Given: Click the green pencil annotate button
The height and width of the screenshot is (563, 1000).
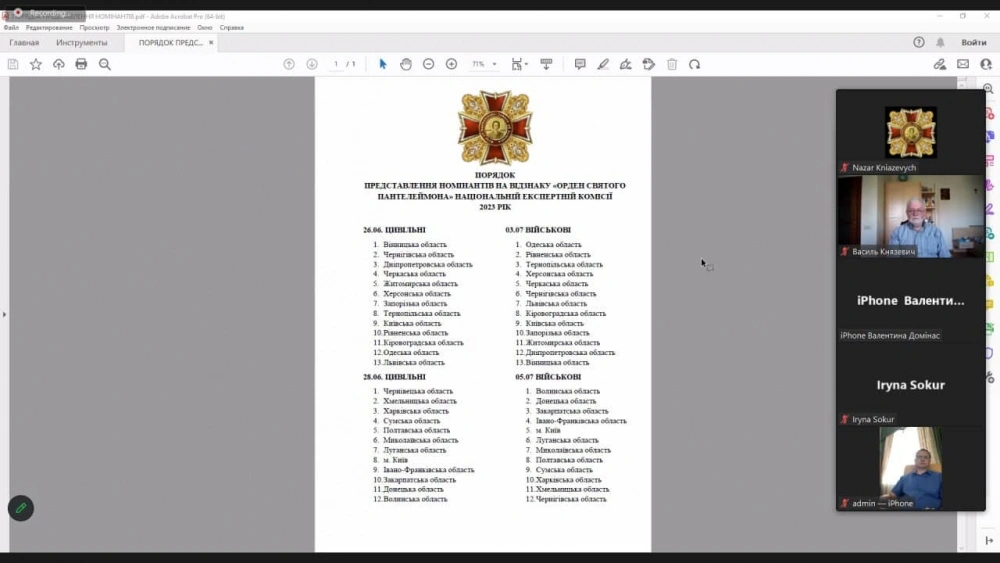Looking at the screenshot, I should click(20, 508).
